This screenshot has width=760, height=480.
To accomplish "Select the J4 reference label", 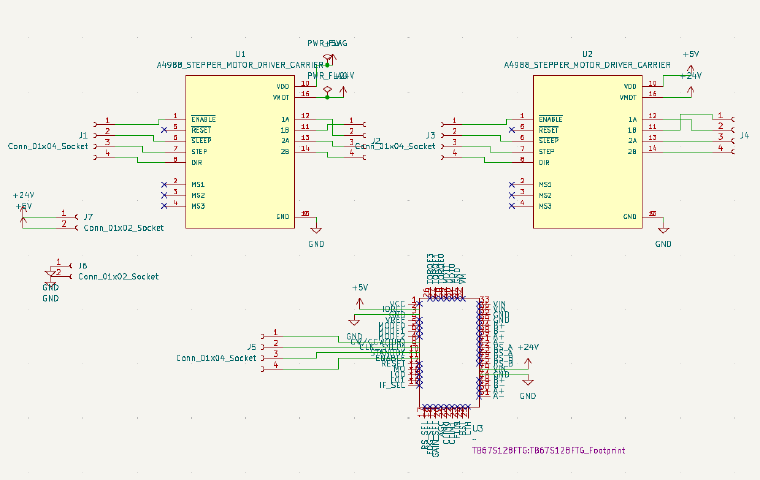I will click(744, 135).
